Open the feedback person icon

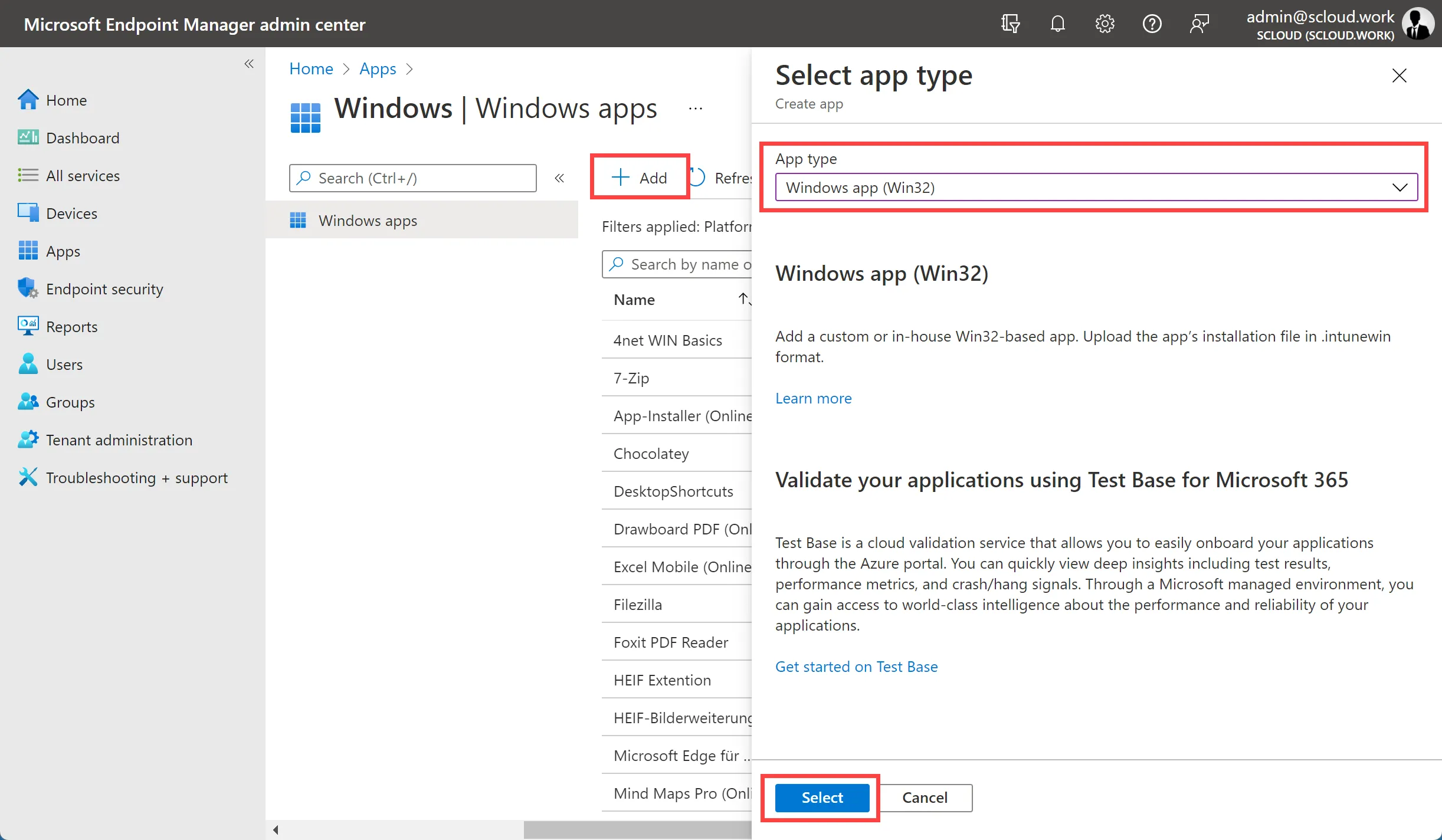[1199, 24]
